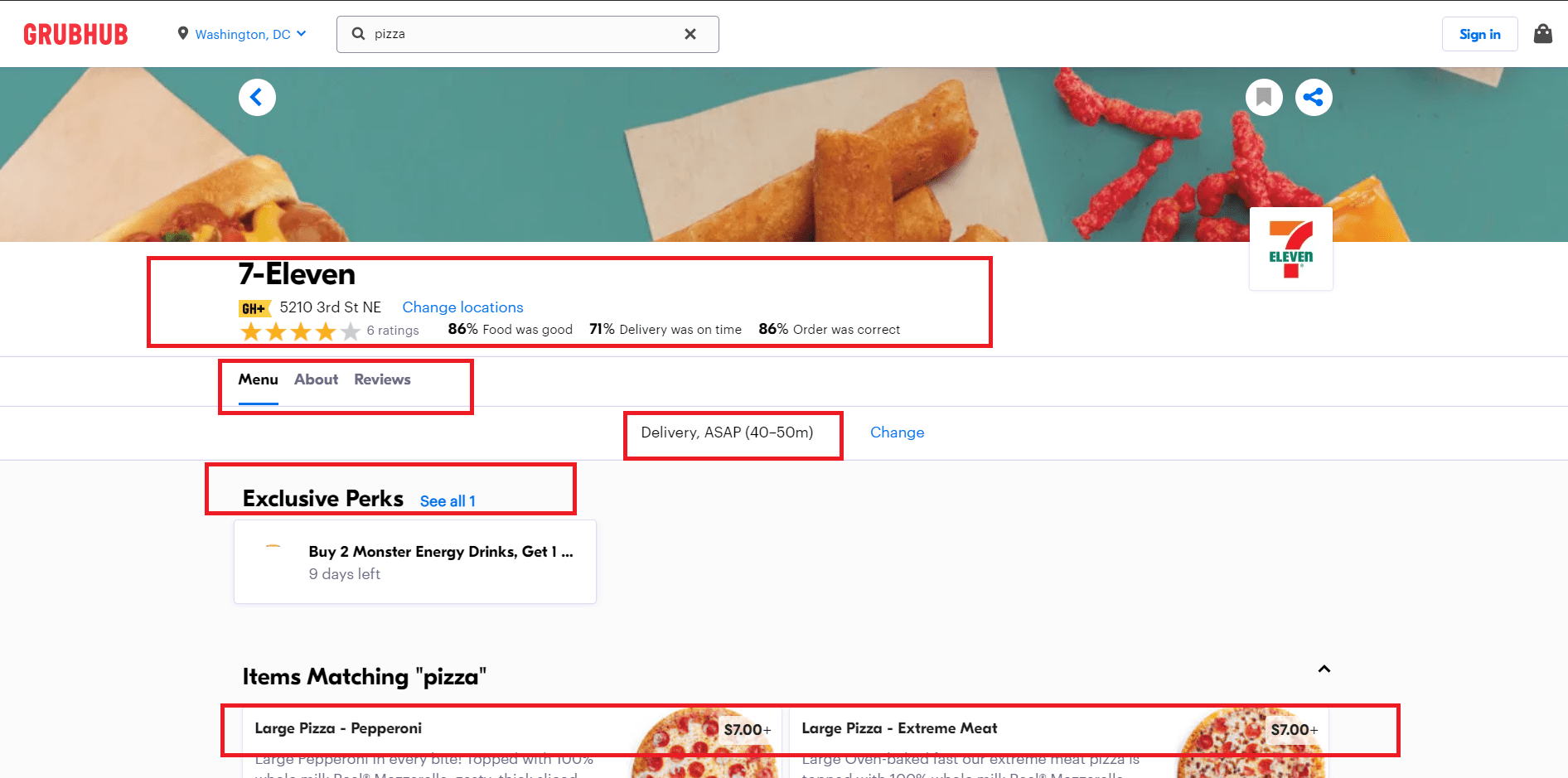Focus the pizza search field
The height and width of the screenshot is (778, 1568).
click(x=527, y=34)
